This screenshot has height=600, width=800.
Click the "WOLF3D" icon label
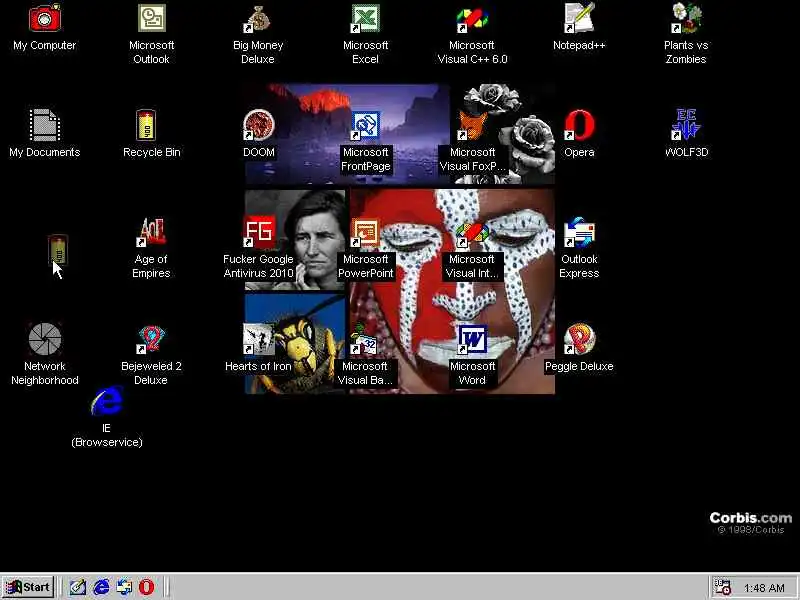coord(686,152)
